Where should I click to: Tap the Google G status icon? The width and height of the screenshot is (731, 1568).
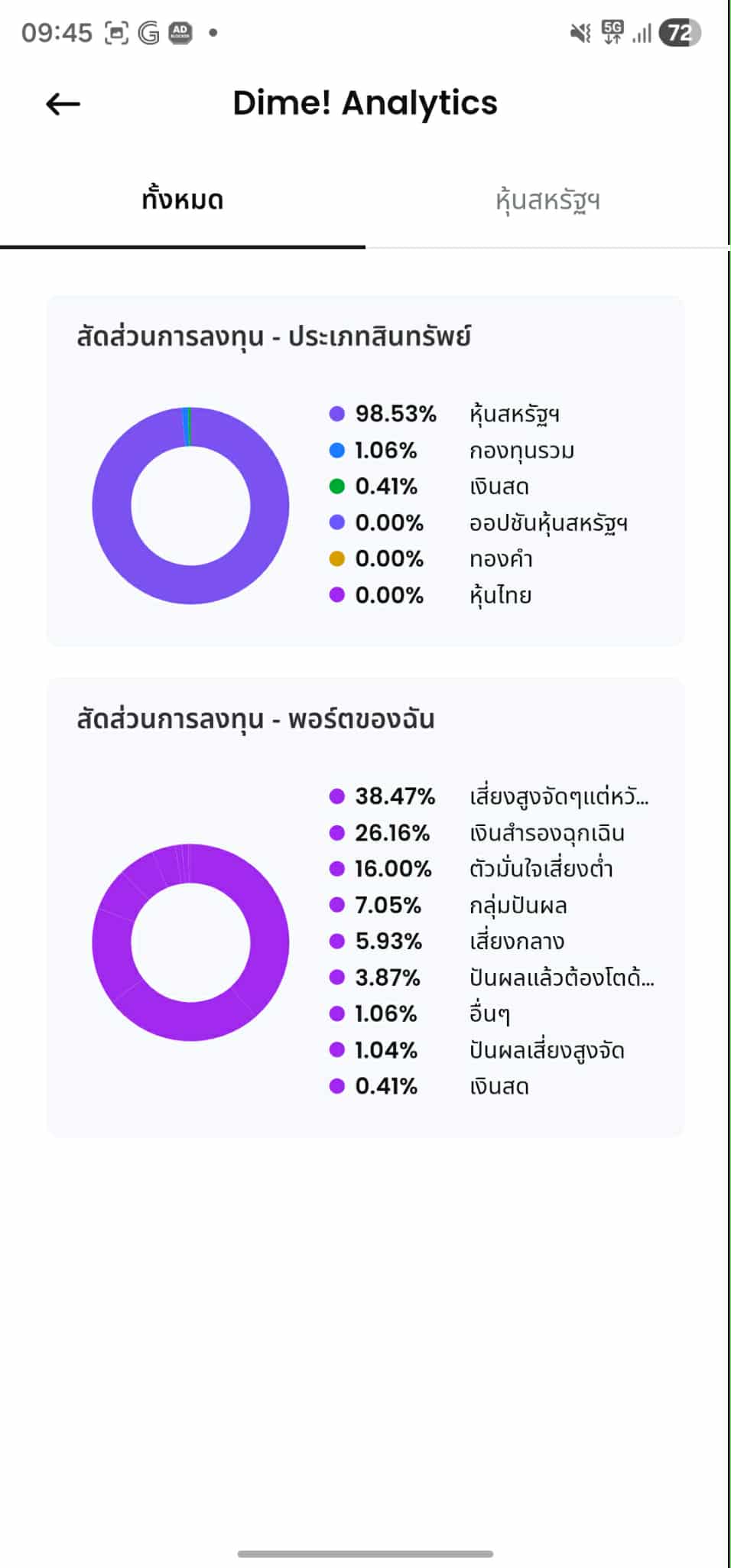pos(149,33)
